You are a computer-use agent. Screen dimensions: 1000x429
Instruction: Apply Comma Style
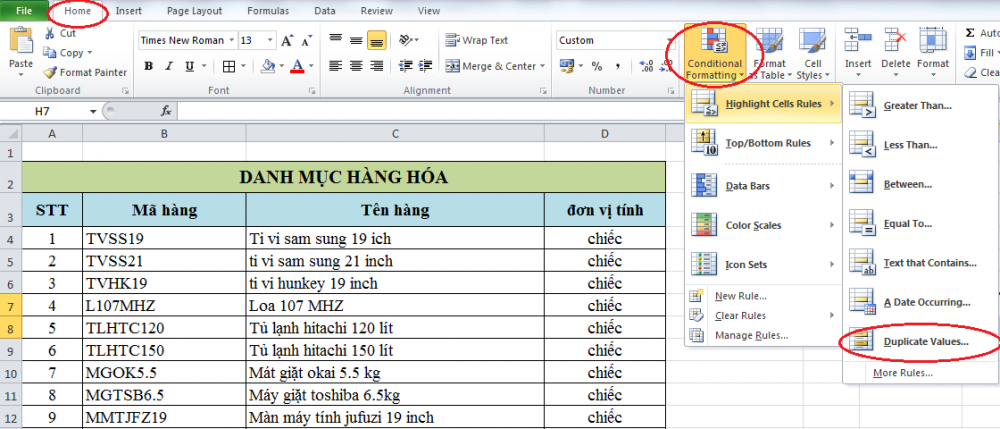tap(617, 66)
